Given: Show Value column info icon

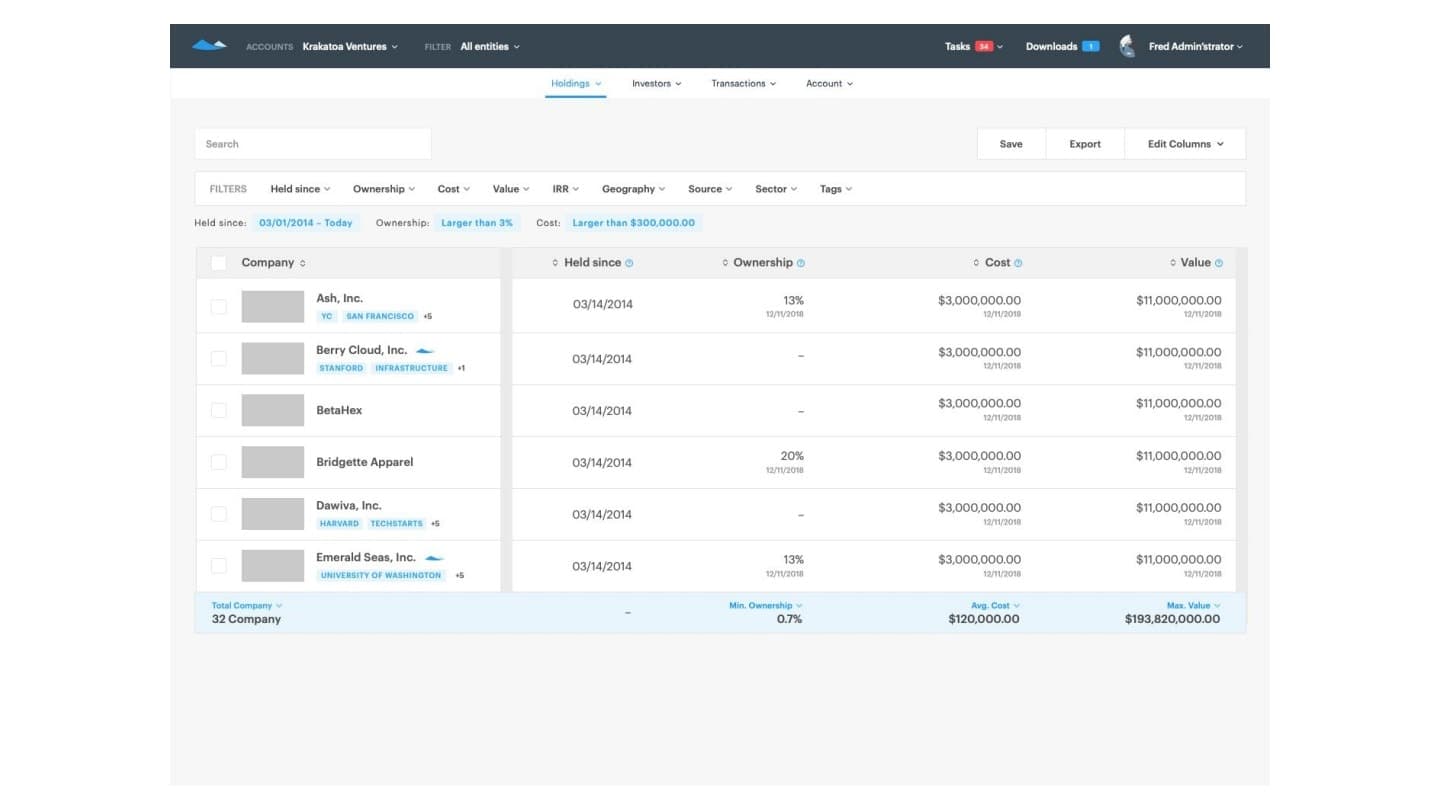Looking at the screenshot, I should (x=1219, y=263).
